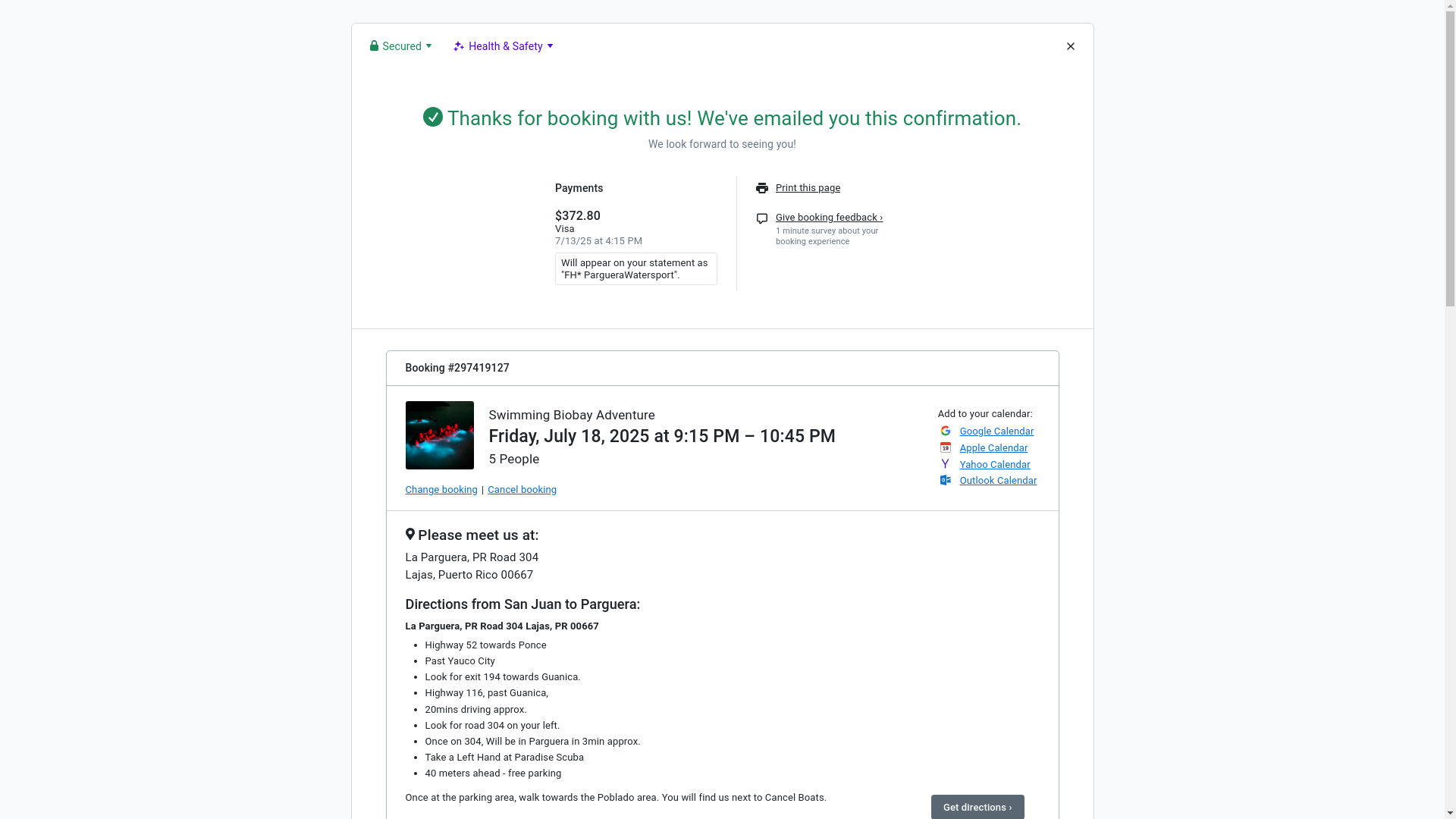Click the green lock Secured icon
The width and height of the screenshot is (1456, 819).
pos(374,46)
